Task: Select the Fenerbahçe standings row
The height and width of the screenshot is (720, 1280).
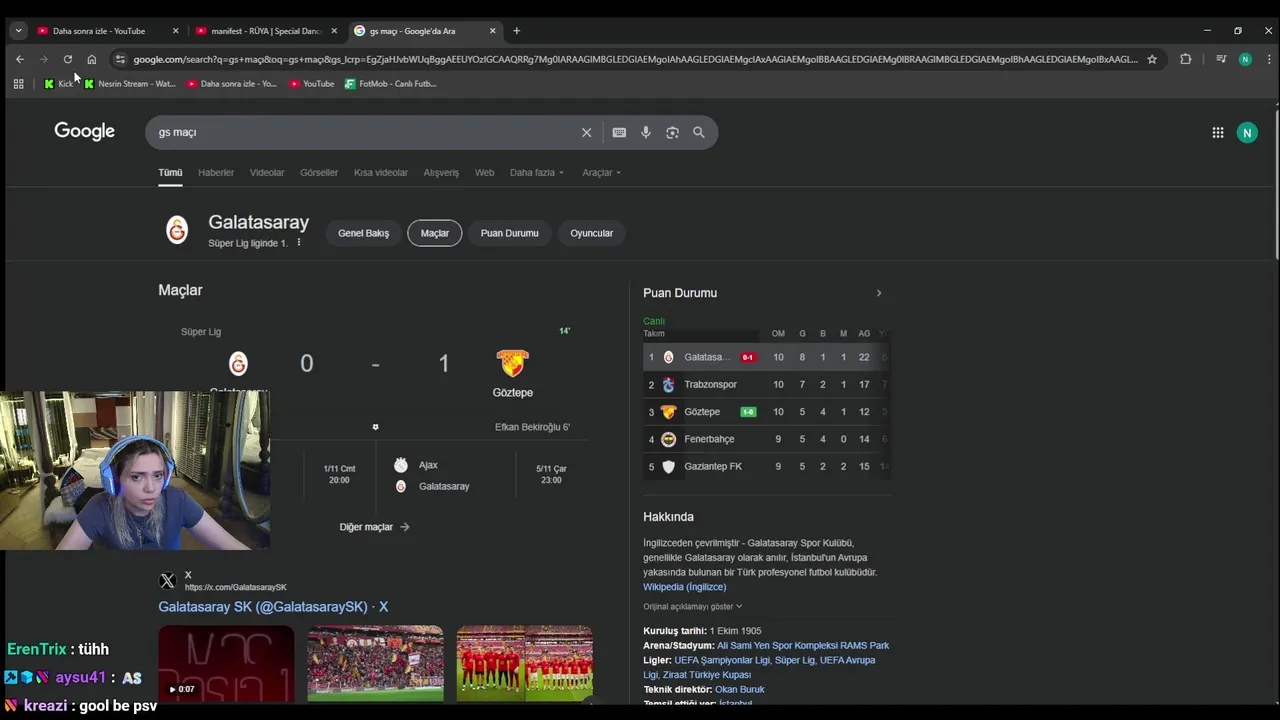Action: point(766,439)
